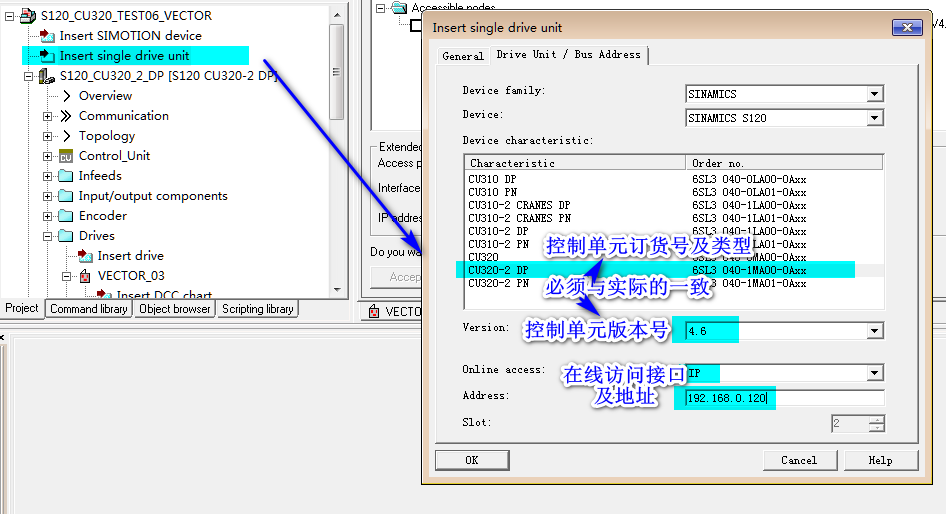
Task: Switch to the Command library tab
Action: (x=89, y=309)
